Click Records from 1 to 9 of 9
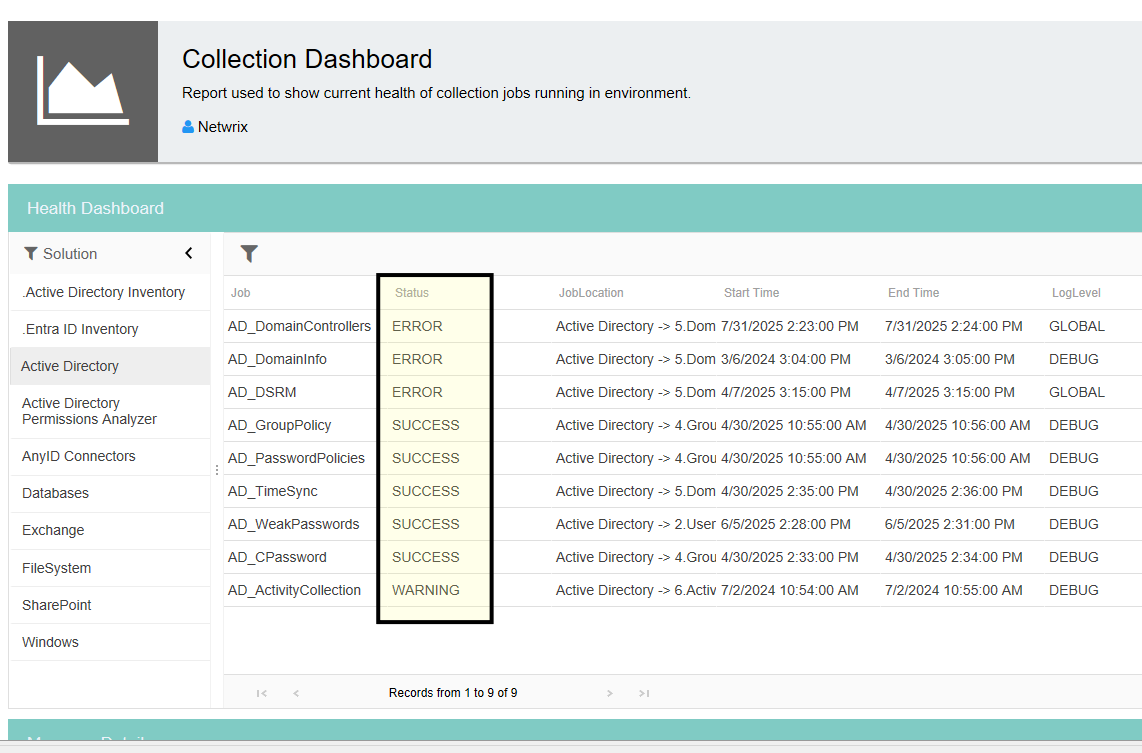The width and height of the screenshot is (1142, 753). click(x=453, y=693)
